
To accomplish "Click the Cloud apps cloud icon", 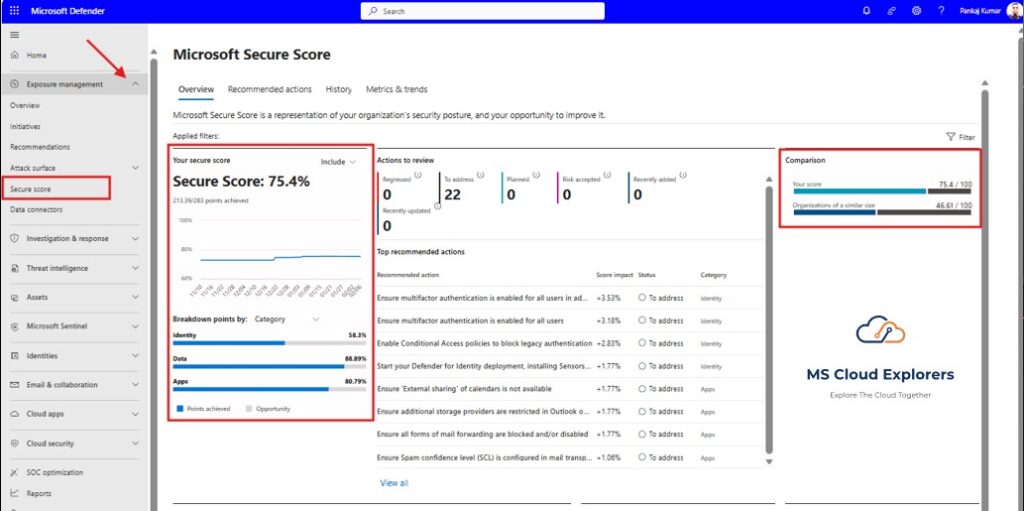I will [14, 414].
